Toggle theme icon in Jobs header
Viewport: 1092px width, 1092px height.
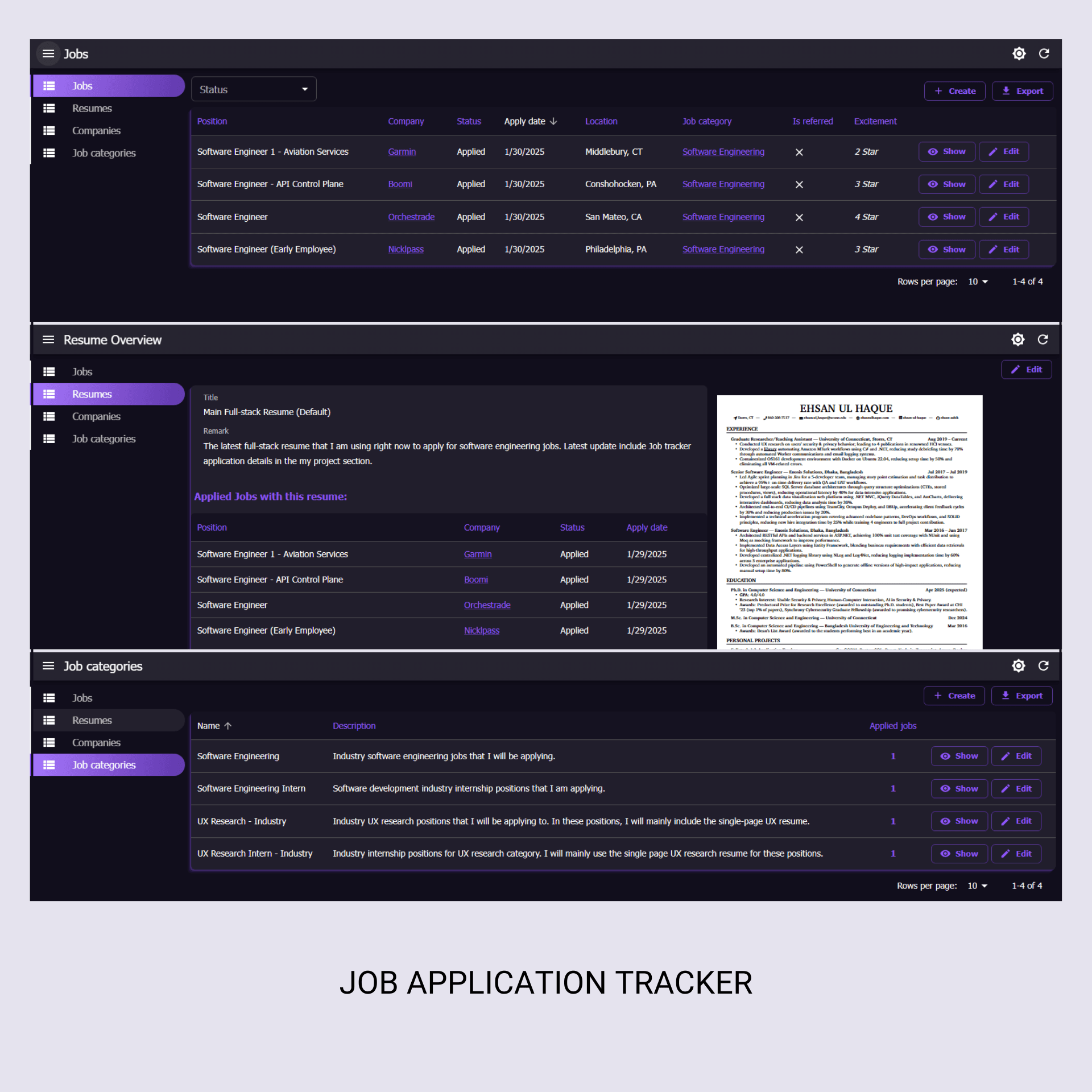1019,53
